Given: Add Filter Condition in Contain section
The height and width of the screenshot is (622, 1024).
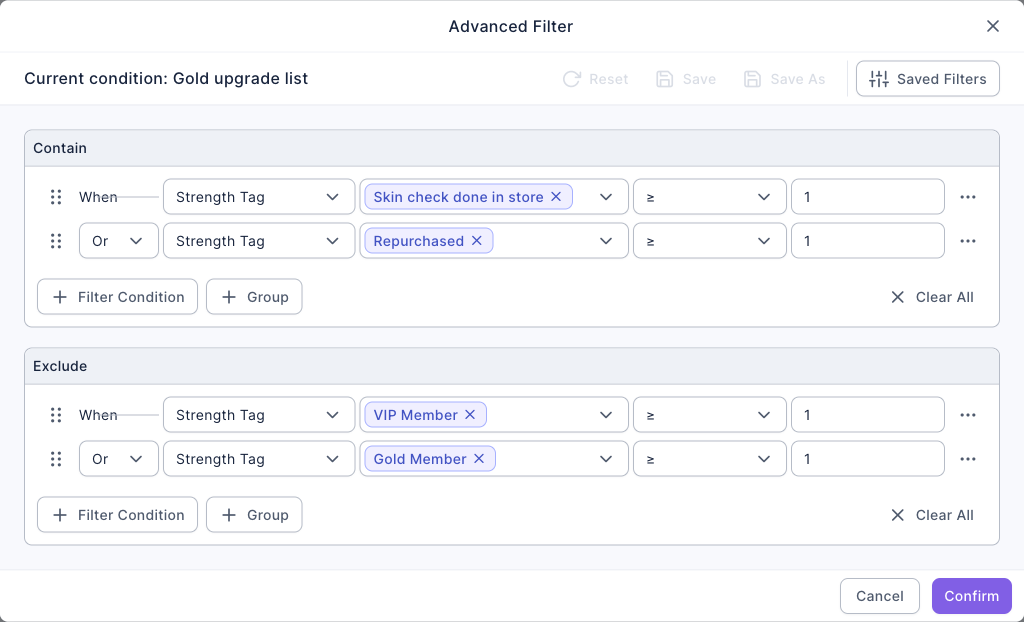Looking at the screenshot, I should click(118, 297).
